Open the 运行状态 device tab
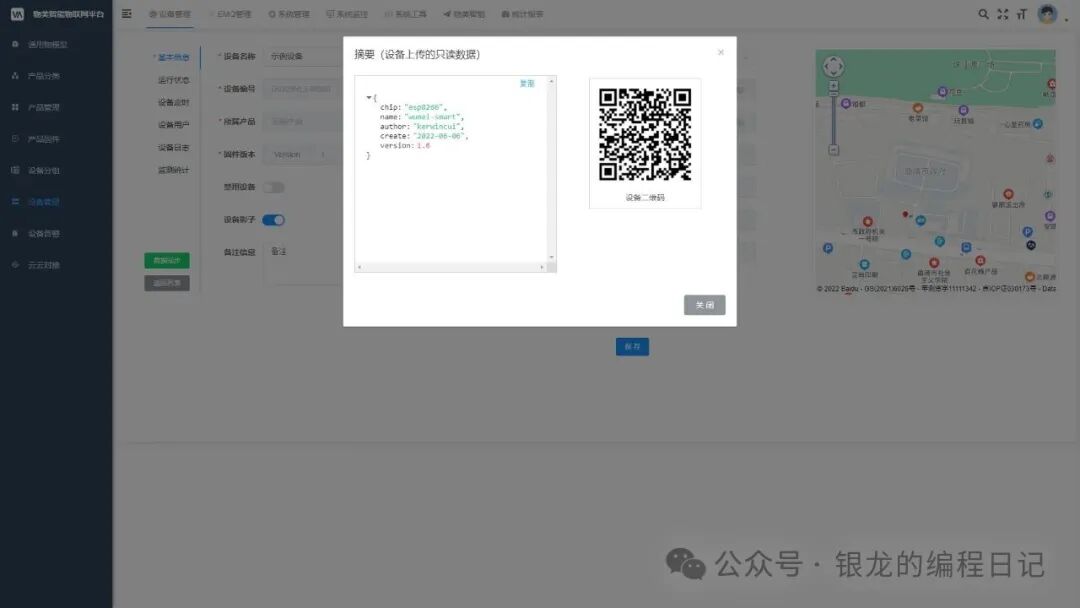The width and height of the screenshot is (1080, 608). pos(173,80)
